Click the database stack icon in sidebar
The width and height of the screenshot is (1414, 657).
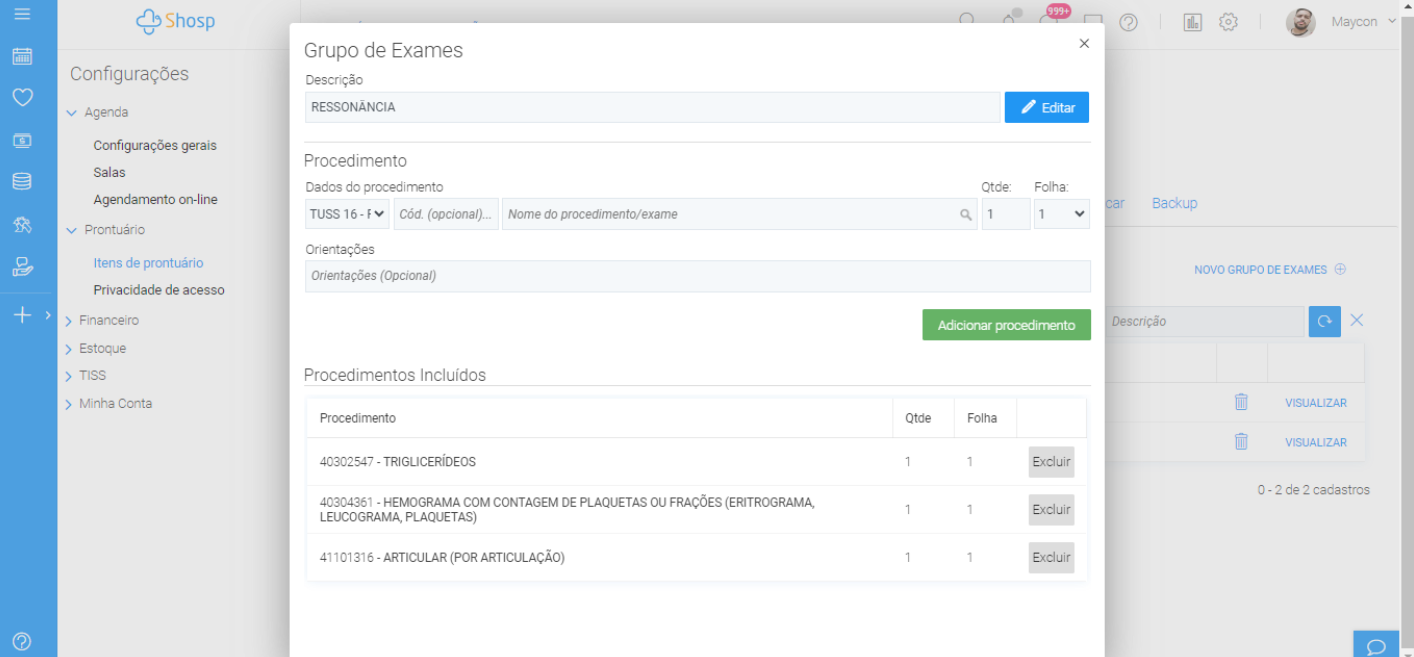pyautogui.click(x=22, y=182)
